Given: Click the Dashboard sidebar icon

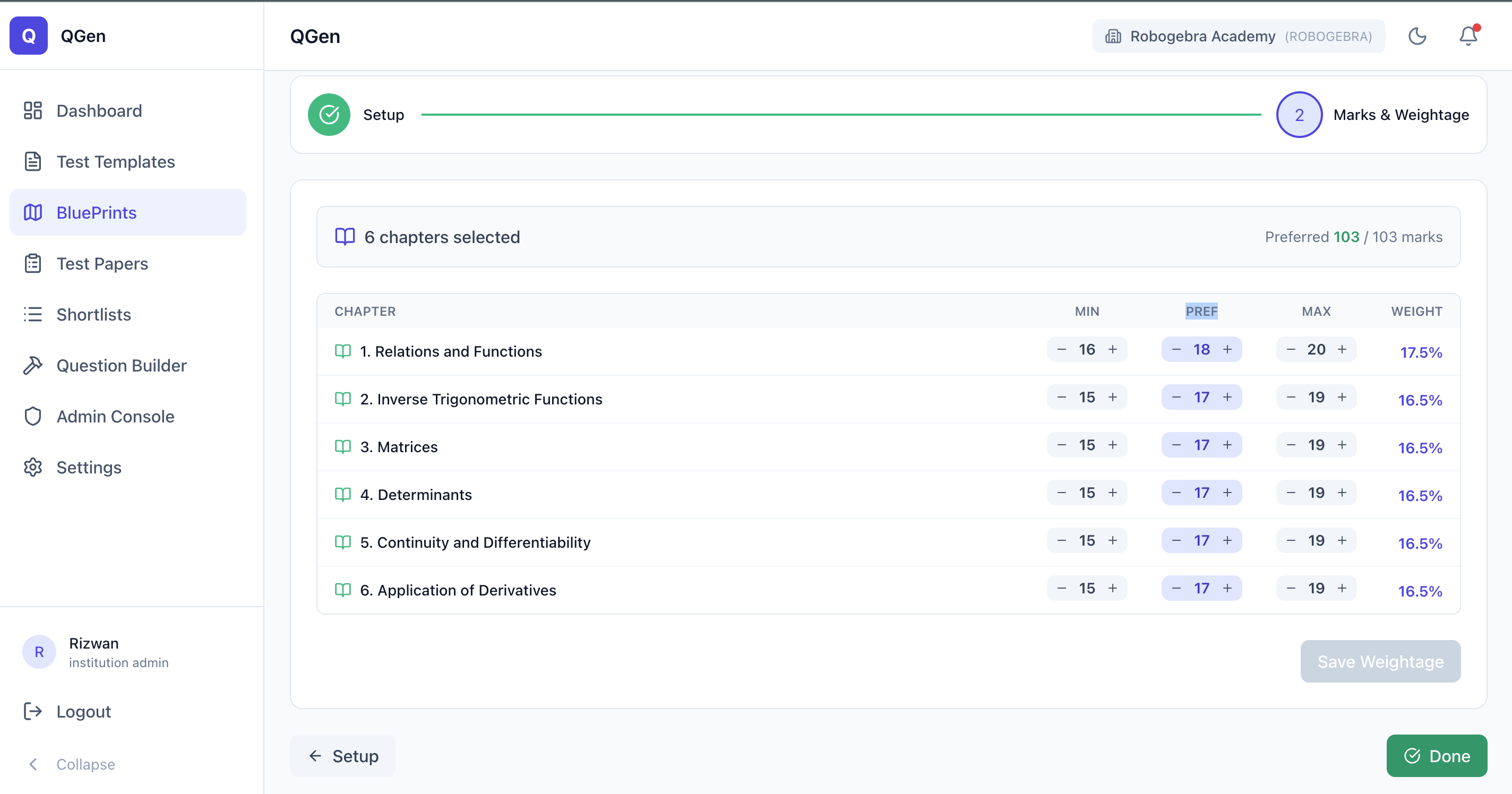Looking at the screenshot, I should point(33,110).
